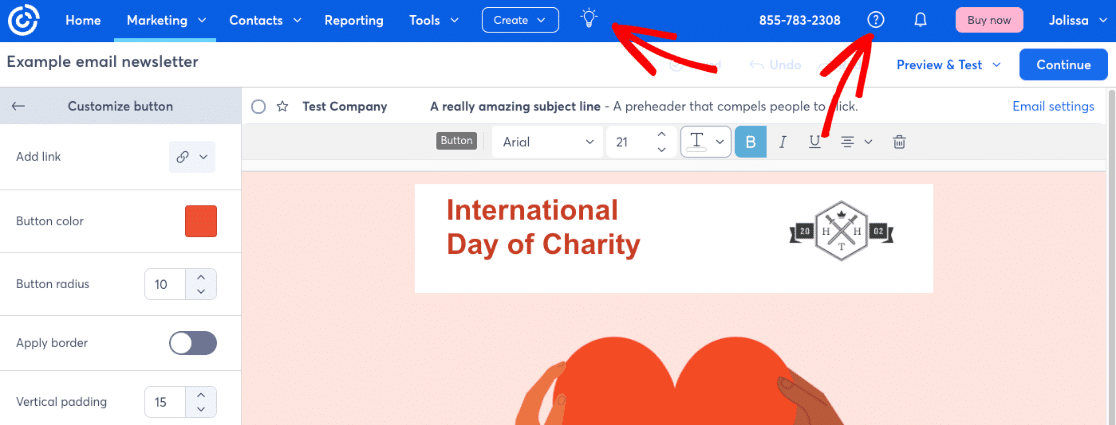This screenshot has width=1116, height=425.
Task: Click the Button radius input field
Action: pyautogui.click(x=165, y=284)
